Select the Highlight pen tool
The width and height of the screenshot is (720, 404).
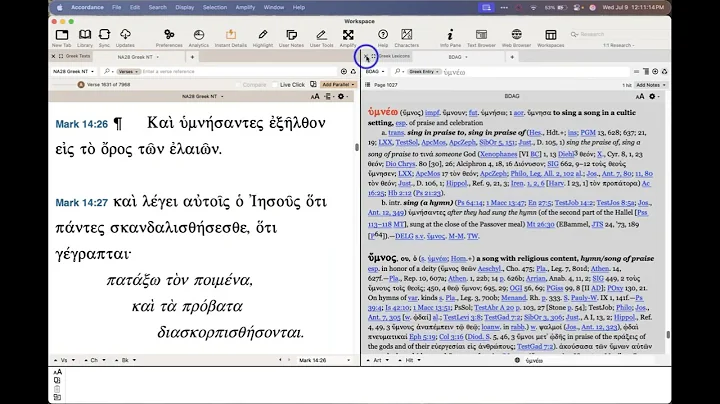263,38
